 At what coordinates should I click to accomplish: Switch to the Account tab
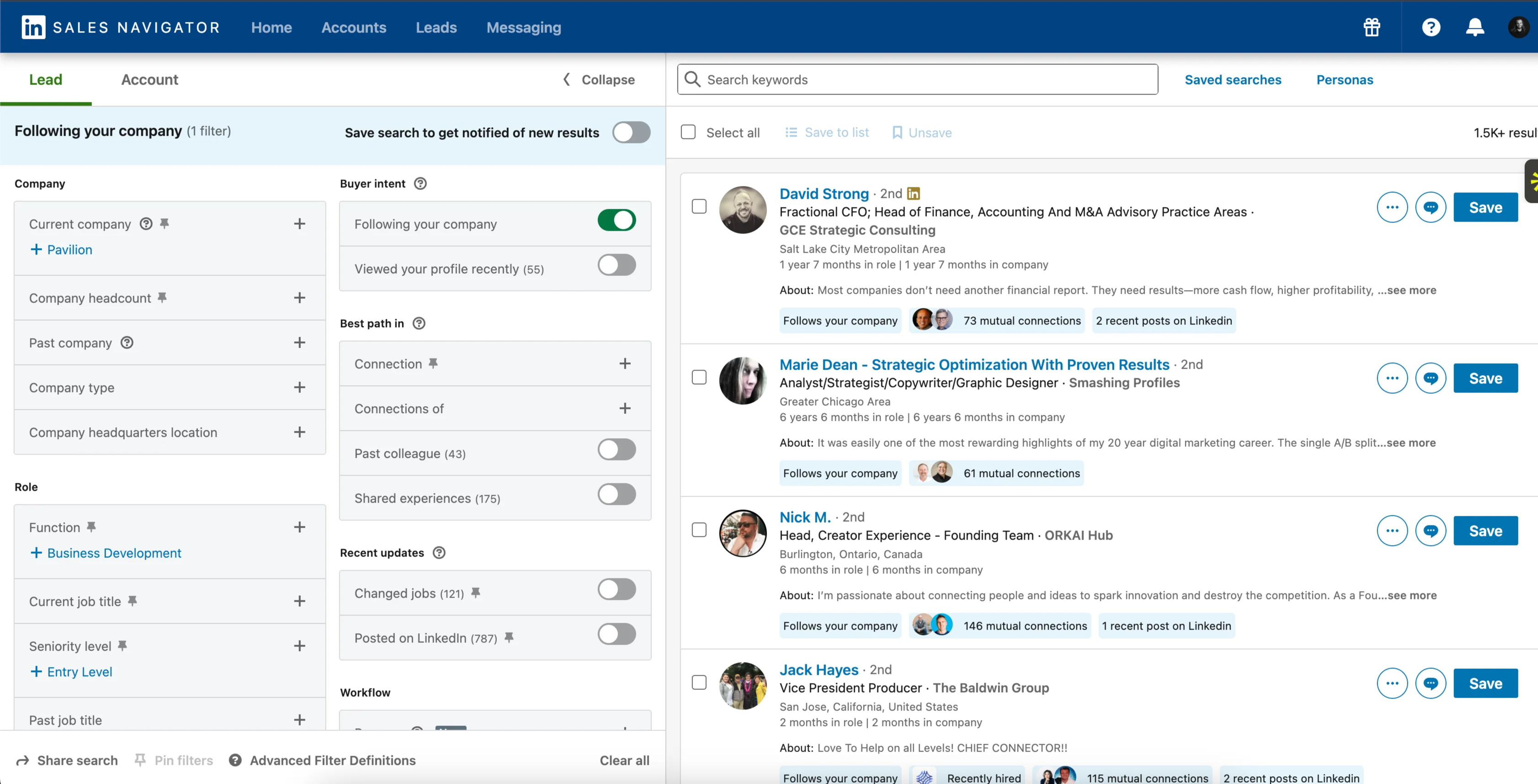pos(149,79)
